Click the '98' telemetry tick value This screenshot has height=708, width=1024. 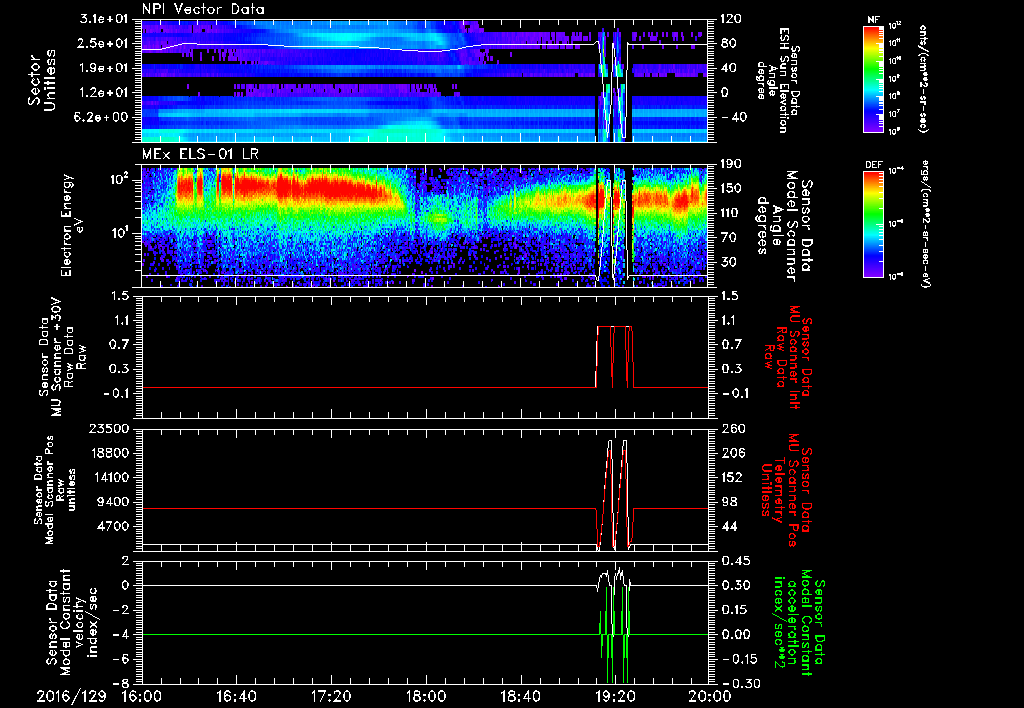(x=729, y=502)
